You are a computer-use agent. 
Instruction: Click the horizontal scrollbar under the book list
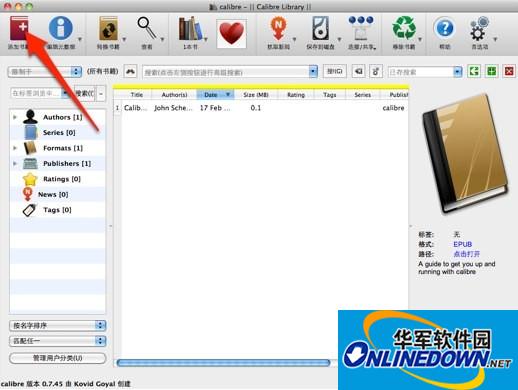click(223, 363)
